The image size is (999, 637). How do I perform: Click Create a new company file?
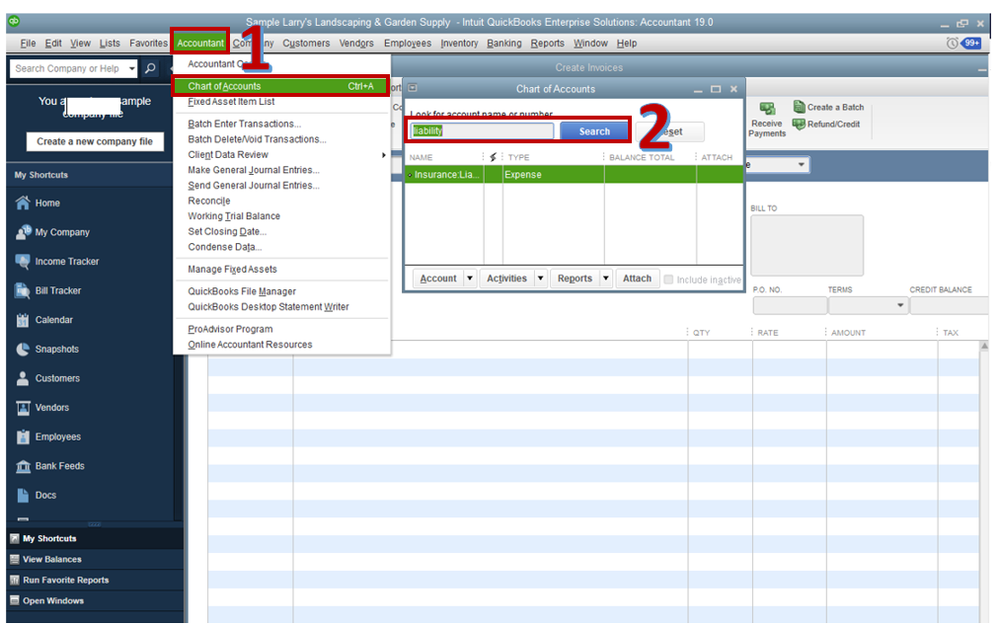click(95, 141)
